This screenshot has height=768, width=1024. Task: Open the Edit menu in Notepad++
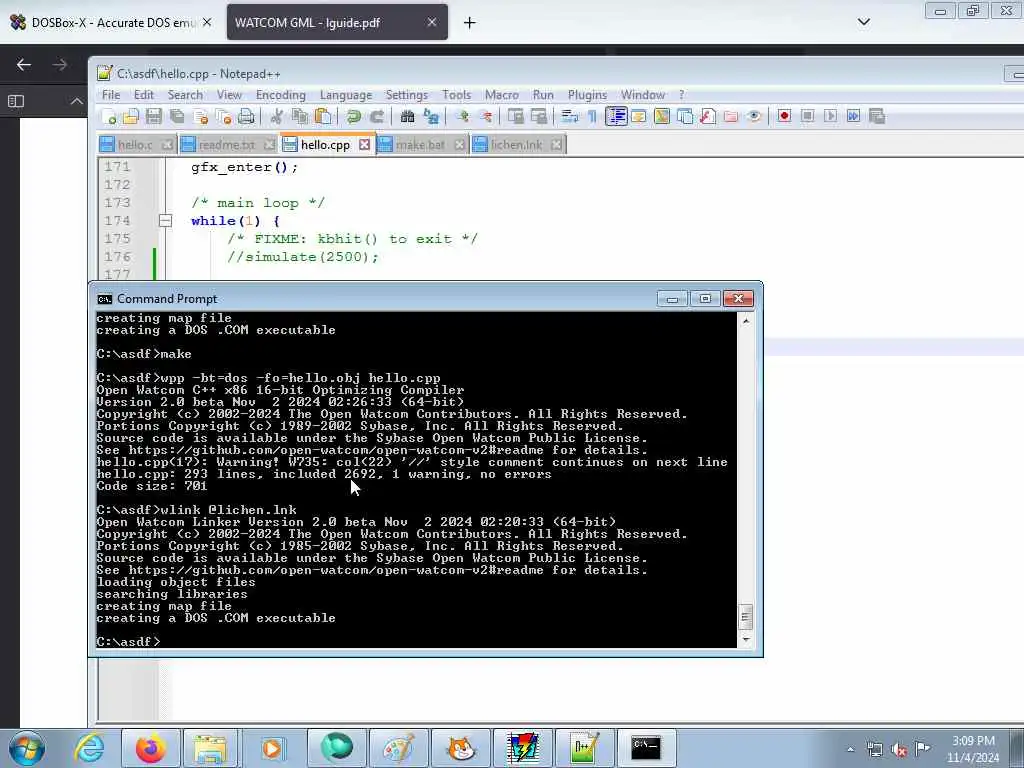[x=144, y=95]
